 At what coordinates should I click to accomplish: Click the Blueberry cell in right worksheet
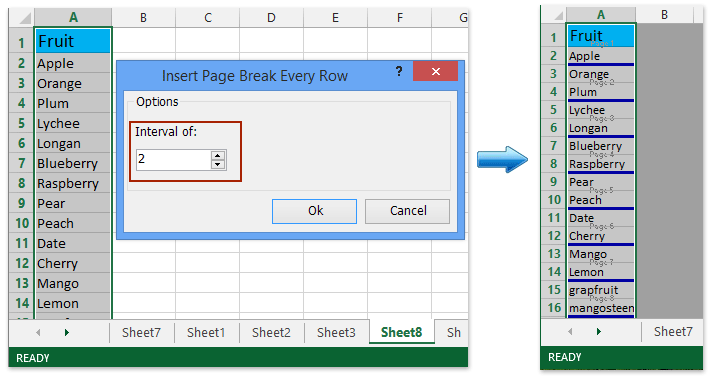coord(601,146)
